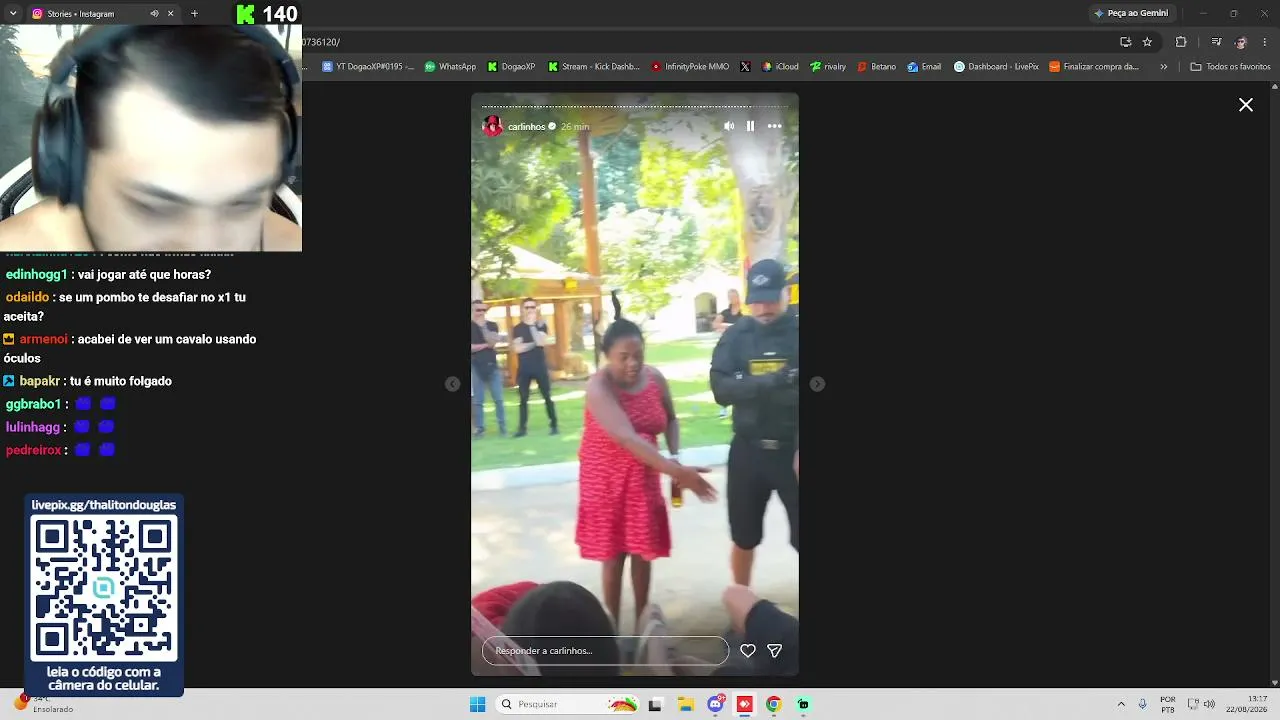Bookmark this page with the star icon

[x=1147, y=42]
